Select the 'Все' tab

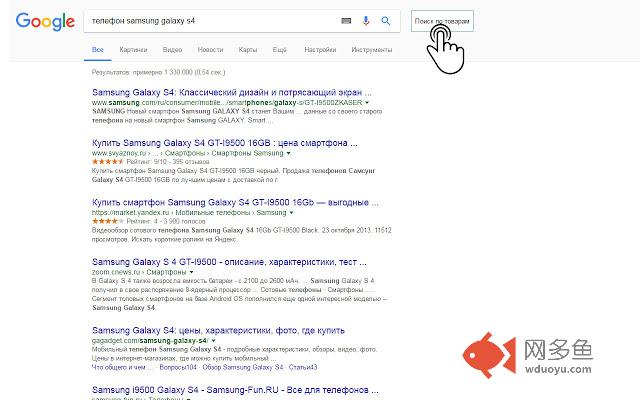(x=98, y=50)
